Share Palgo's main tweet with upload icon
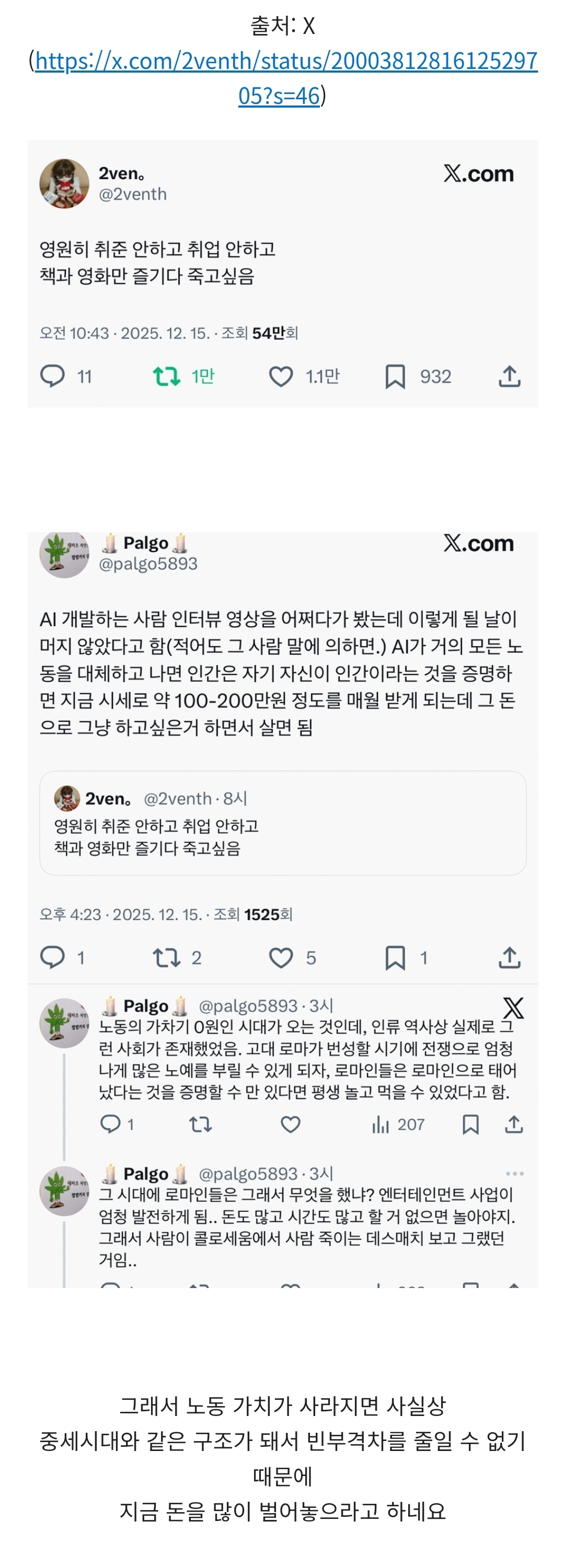This screenshot has height=1568, width=564. coord(510,957)
